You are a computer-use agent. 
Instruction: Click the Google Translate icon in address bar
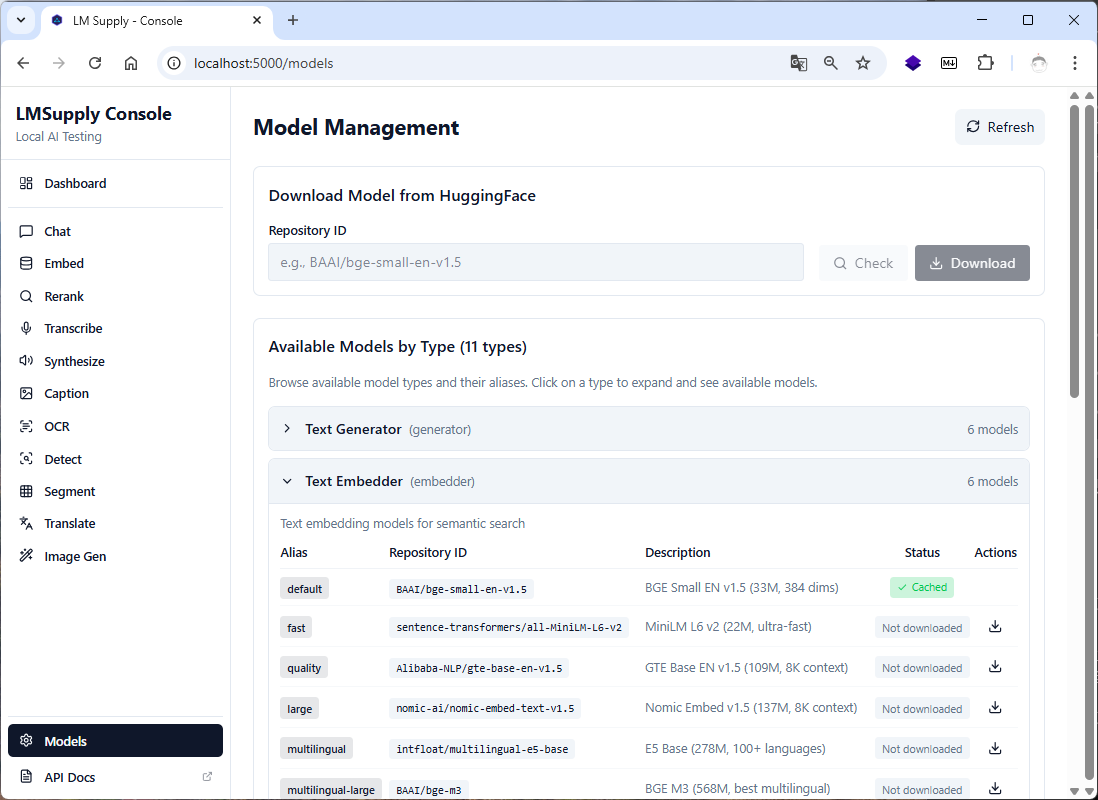coord(798,63)
